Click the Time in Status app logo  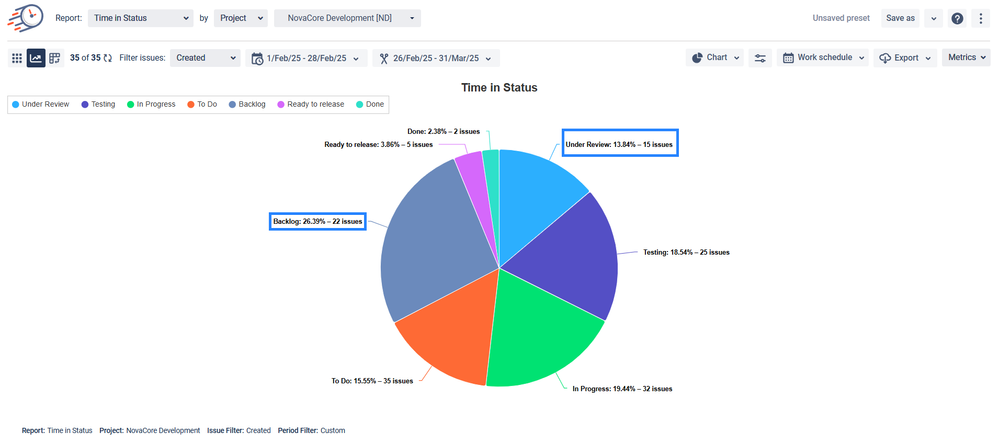pyautogui.click(x=25, y=17)
